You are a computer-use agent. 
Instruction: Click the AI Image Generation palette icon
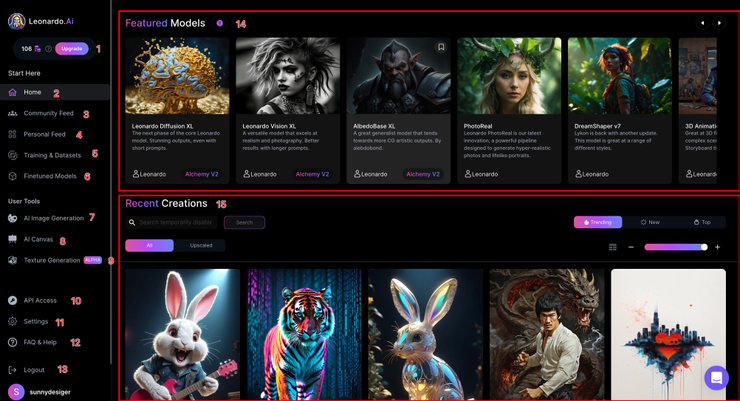tap(13, 218)
